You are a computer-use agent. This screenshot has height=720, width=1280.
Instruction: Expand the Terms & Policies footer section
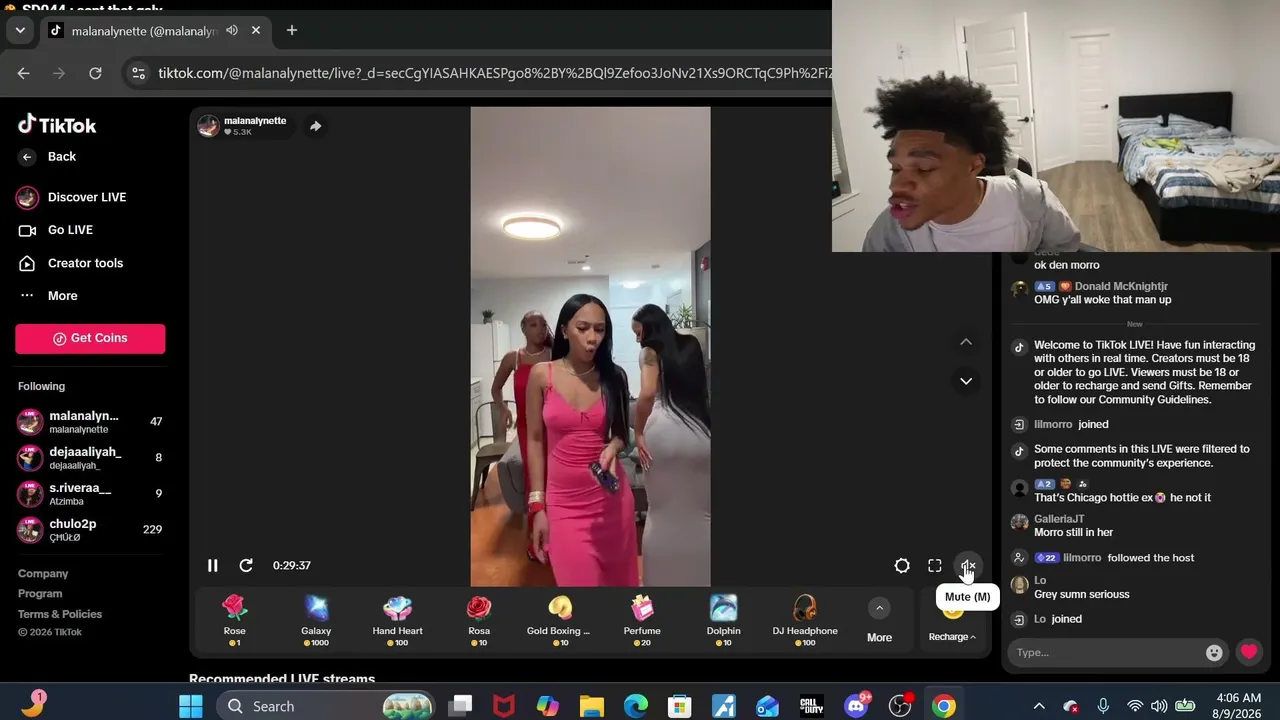point(60,614)
